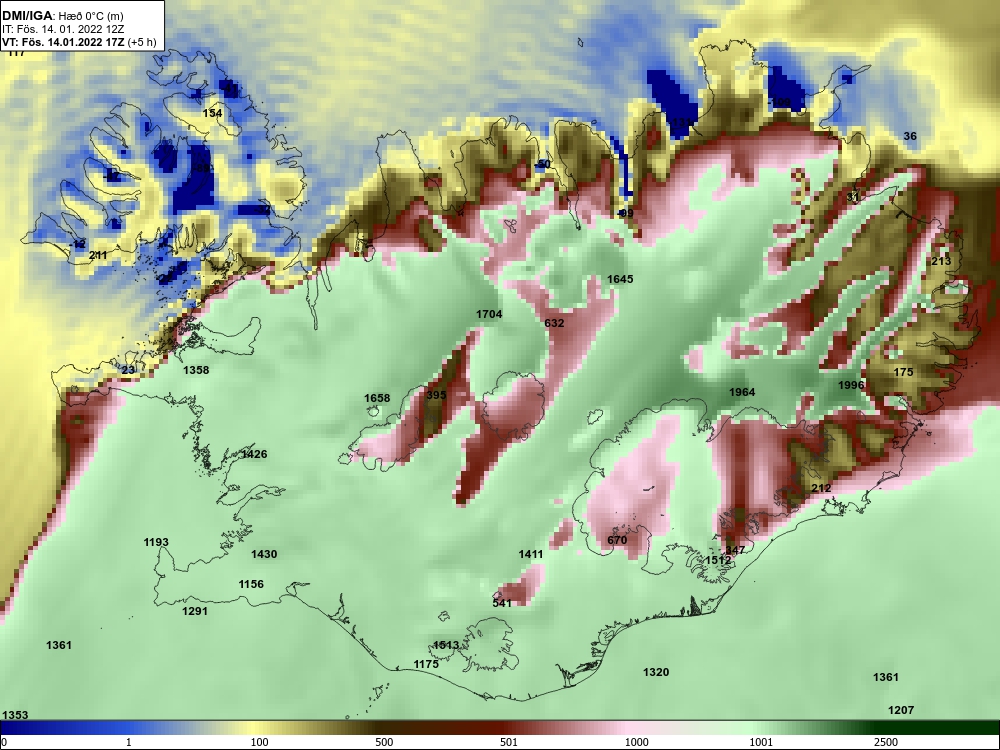Click the 154 value in the Westfjords

pos(212,114)
